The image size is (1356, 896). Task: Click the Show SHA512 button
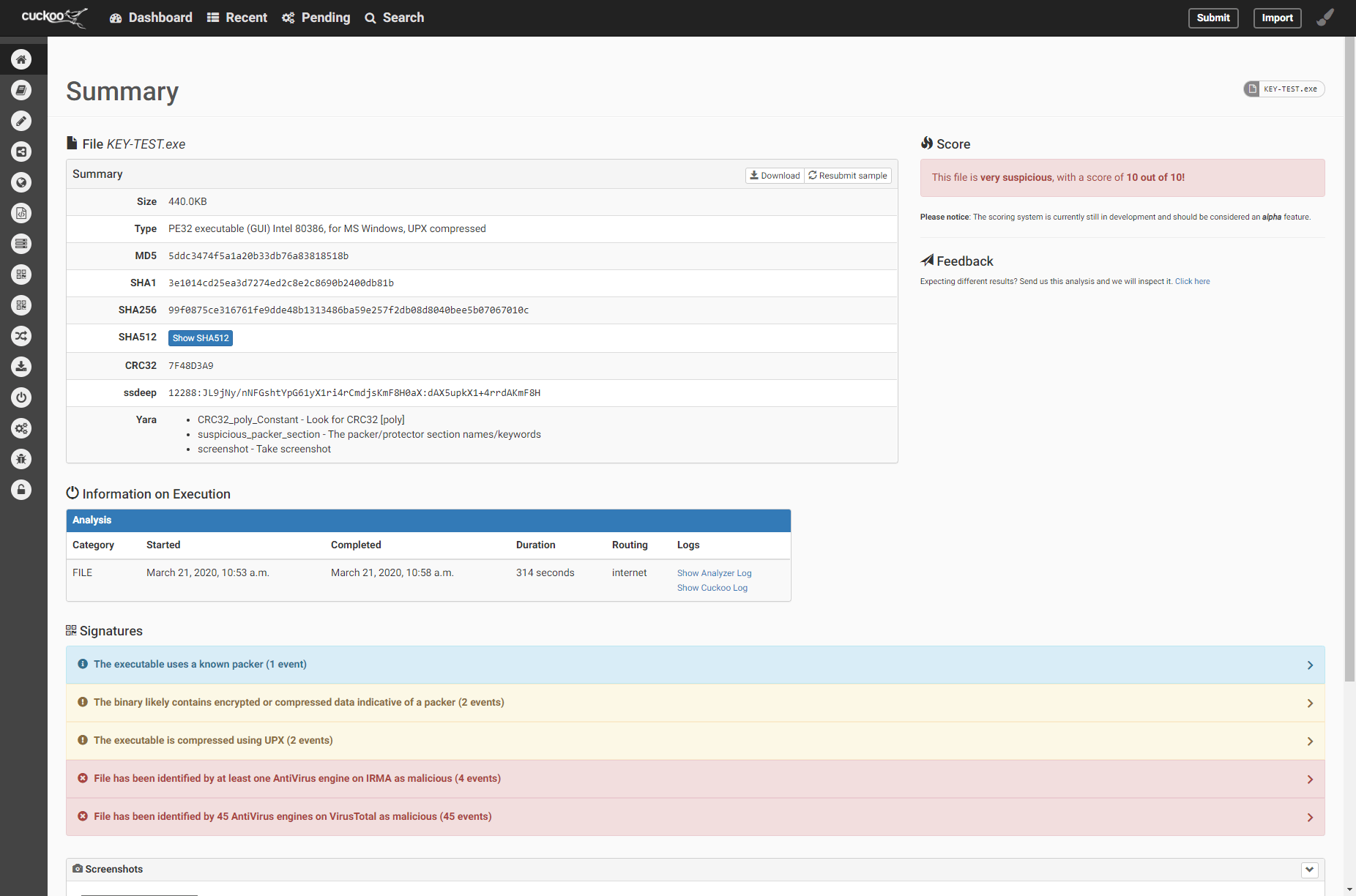click(x=201, y=338)
